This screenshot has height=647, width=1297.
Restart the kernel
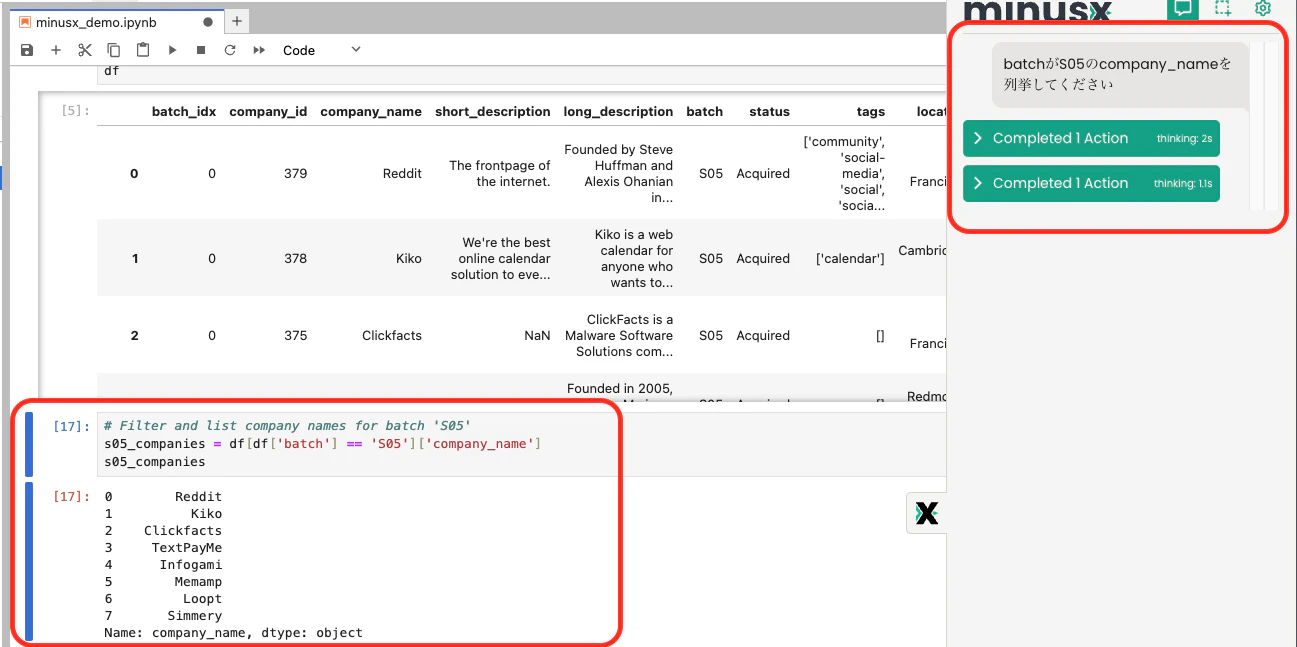tap(230, 50)
